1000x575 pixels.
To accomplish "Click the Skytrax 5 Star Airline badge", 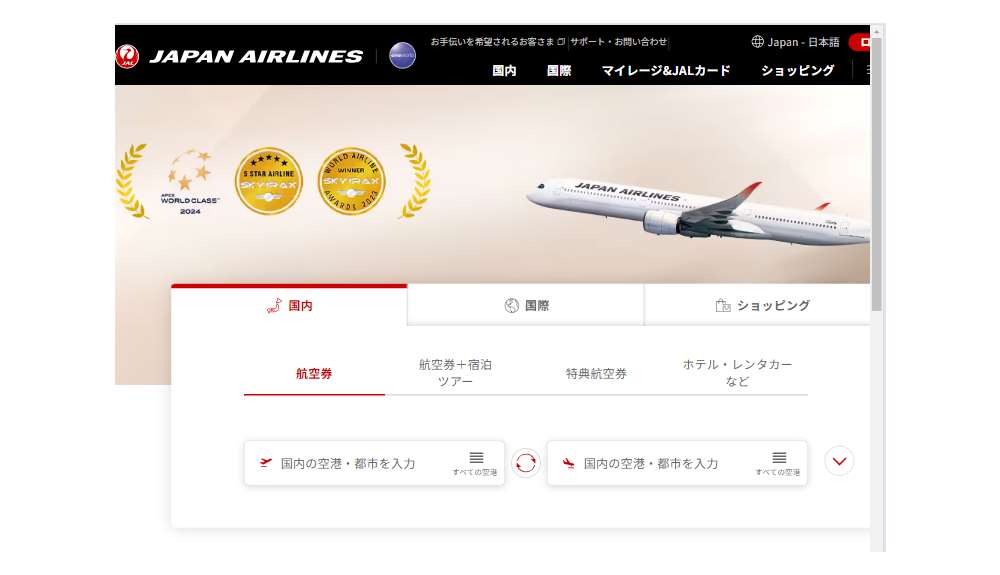I will (x=268, y=181).
